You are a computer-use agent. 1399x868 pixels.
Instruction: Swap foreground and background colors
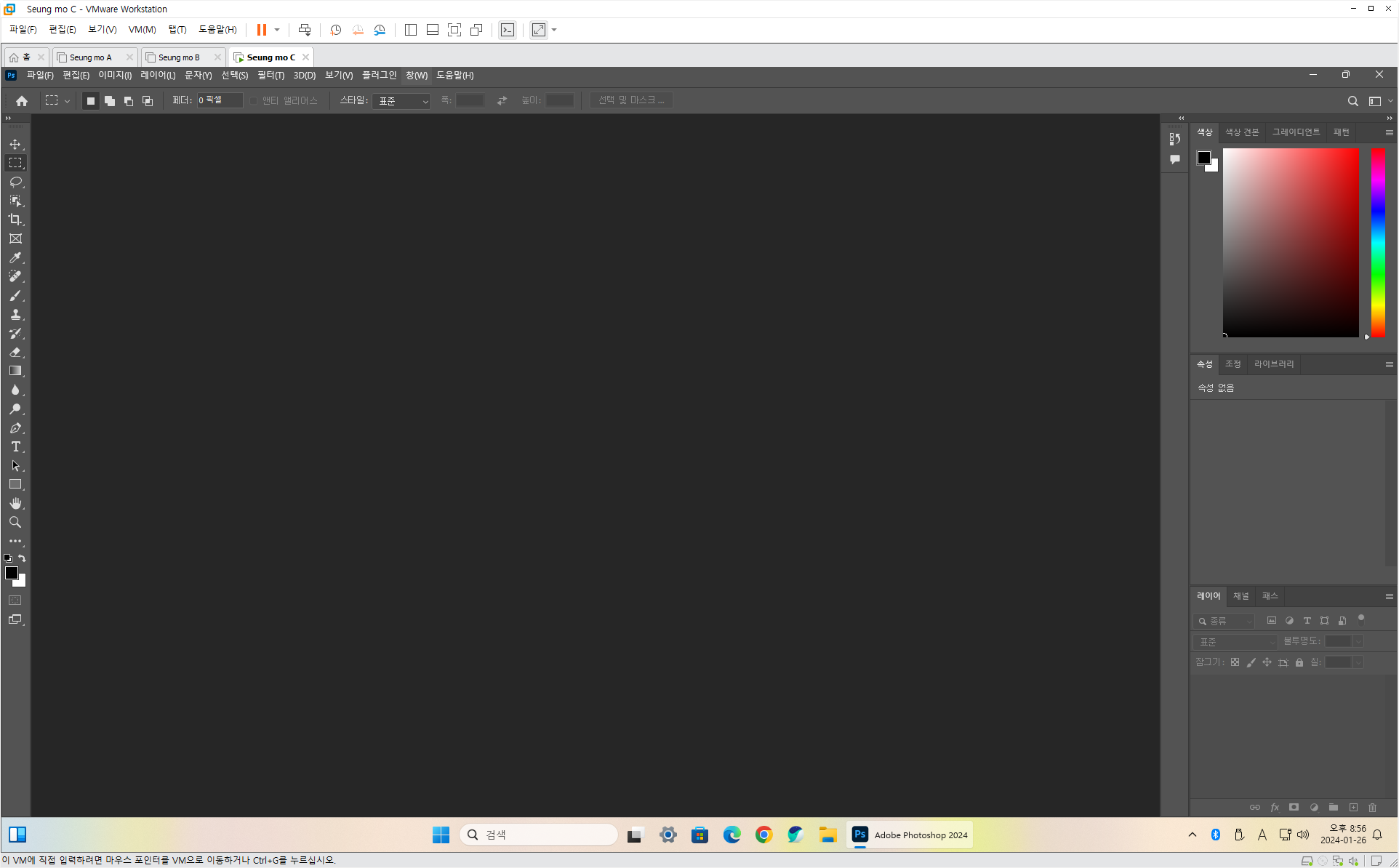click(x=23, y=558)
